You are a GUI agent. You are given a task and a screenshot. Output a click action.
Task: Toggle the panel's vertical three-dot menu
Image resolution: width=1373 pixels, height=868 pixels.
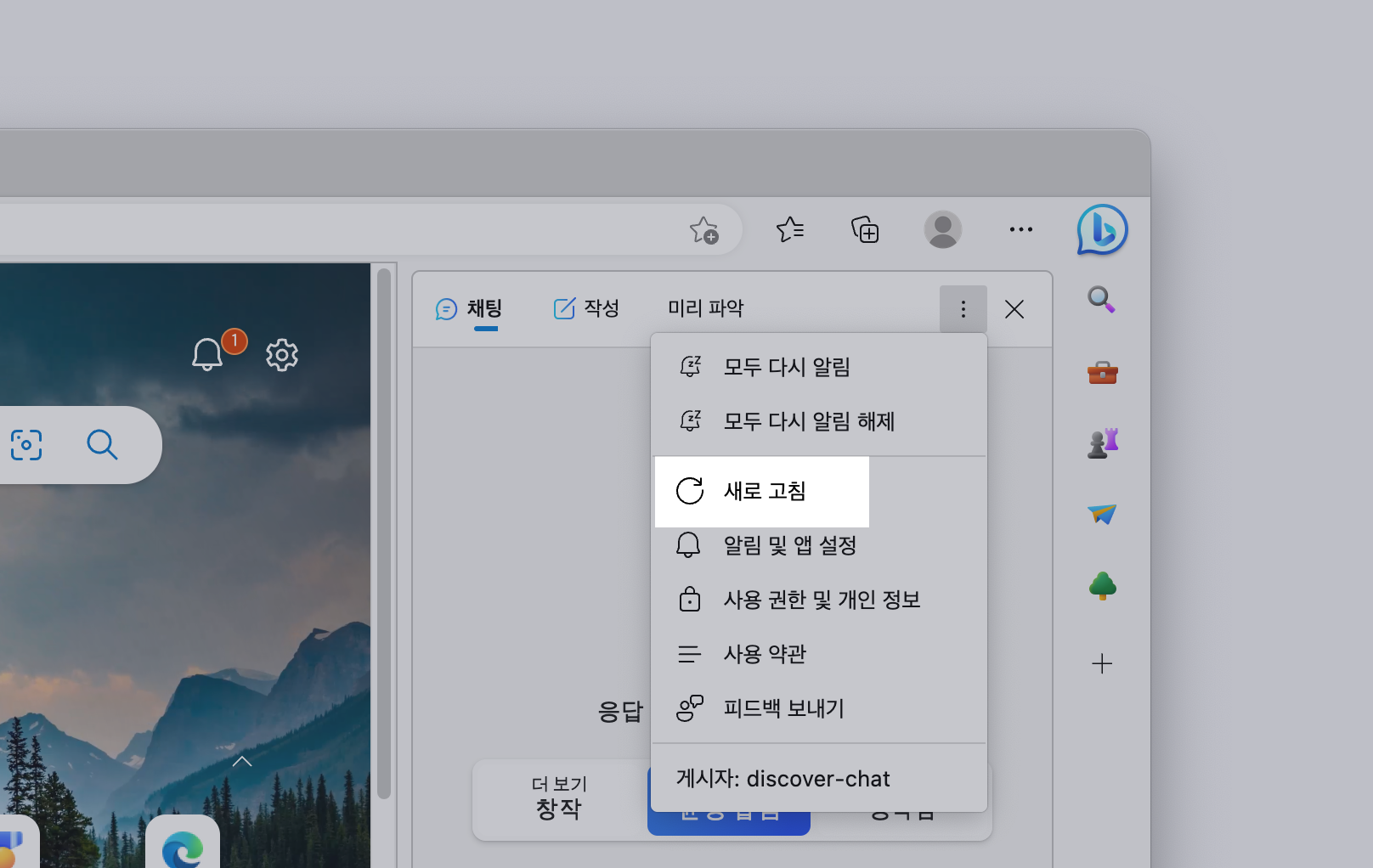click(x=963, y=309)
